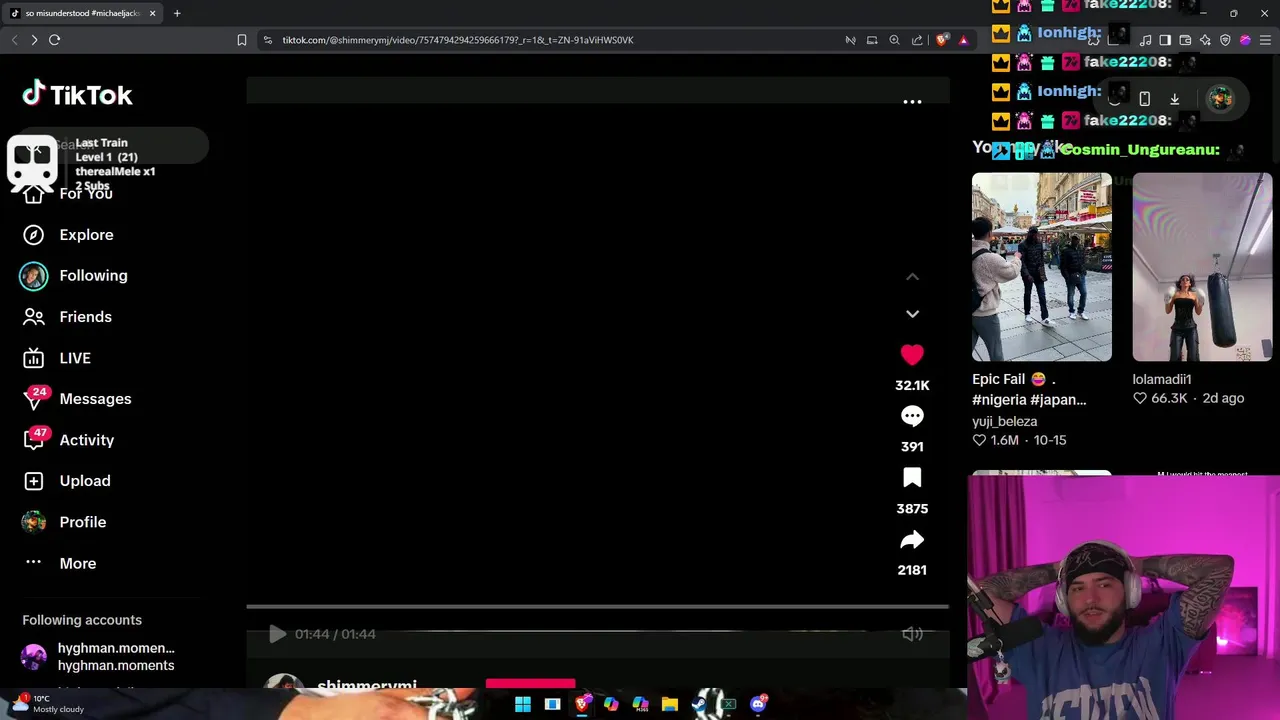Open Brave Shields lion icon
This screenshot has width=1280, height=720.
coord(942,40)
